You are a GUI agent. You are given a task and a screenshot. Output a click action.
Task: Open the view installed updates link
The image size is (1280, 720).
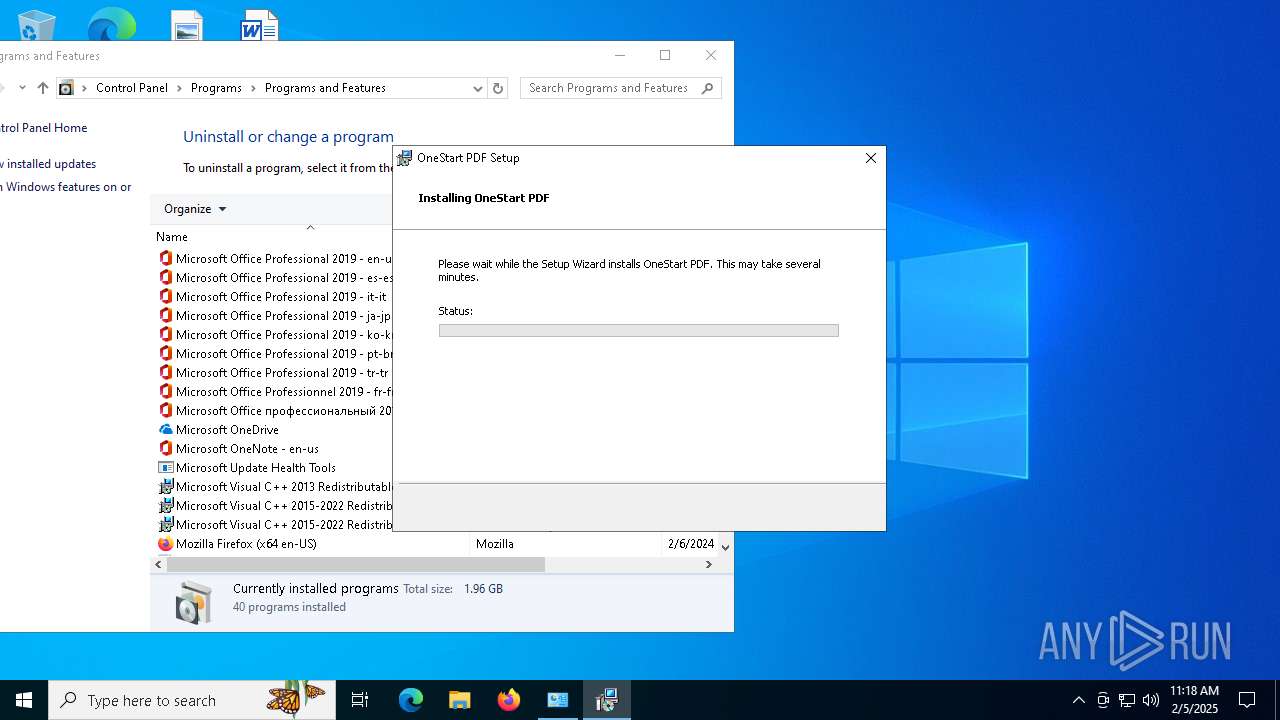pos(48,164)
